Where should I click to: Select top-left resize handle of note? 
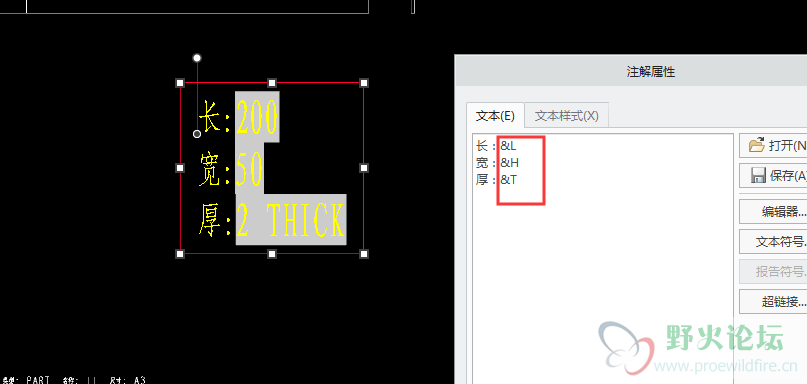click(x=180, y=83)
